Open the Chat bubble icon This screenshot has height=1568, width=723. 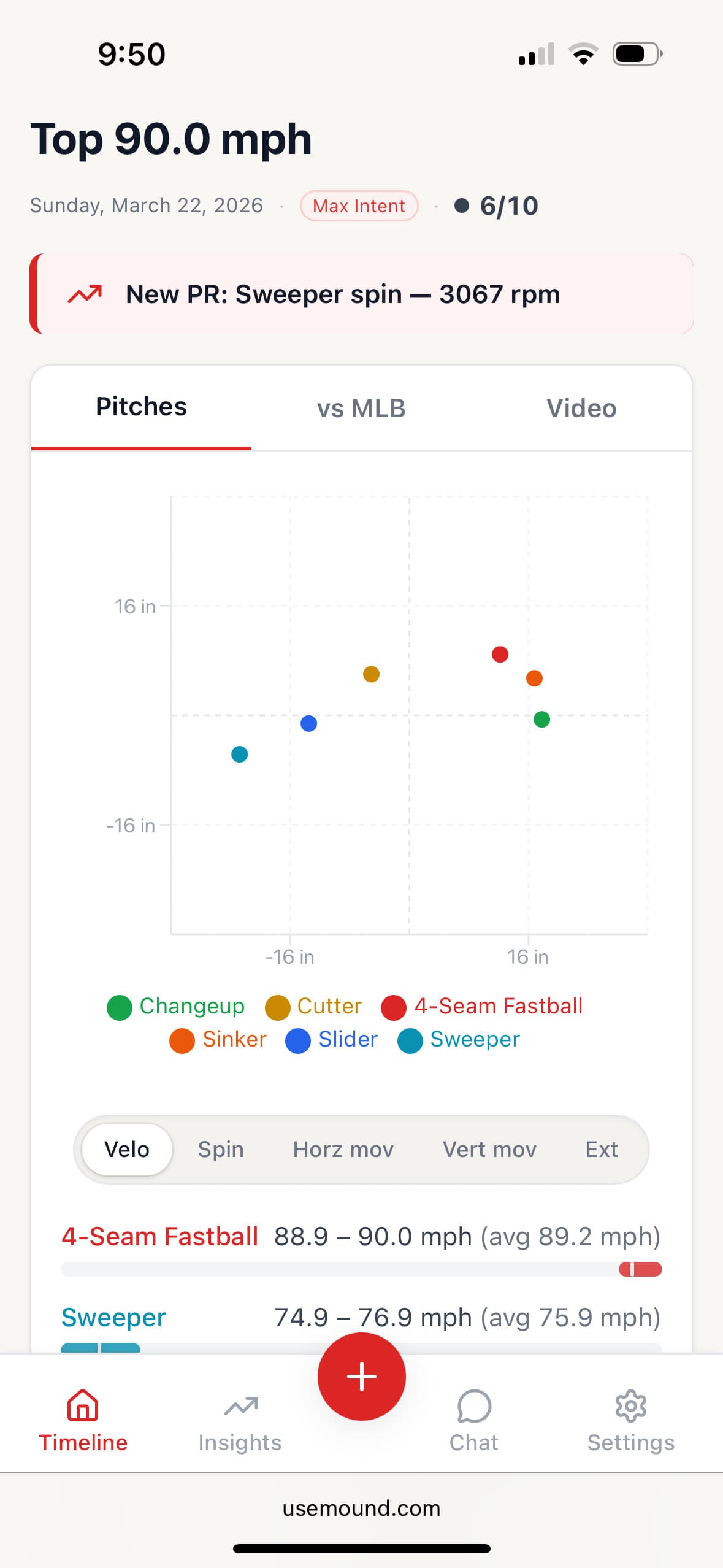coord(473,1405)
